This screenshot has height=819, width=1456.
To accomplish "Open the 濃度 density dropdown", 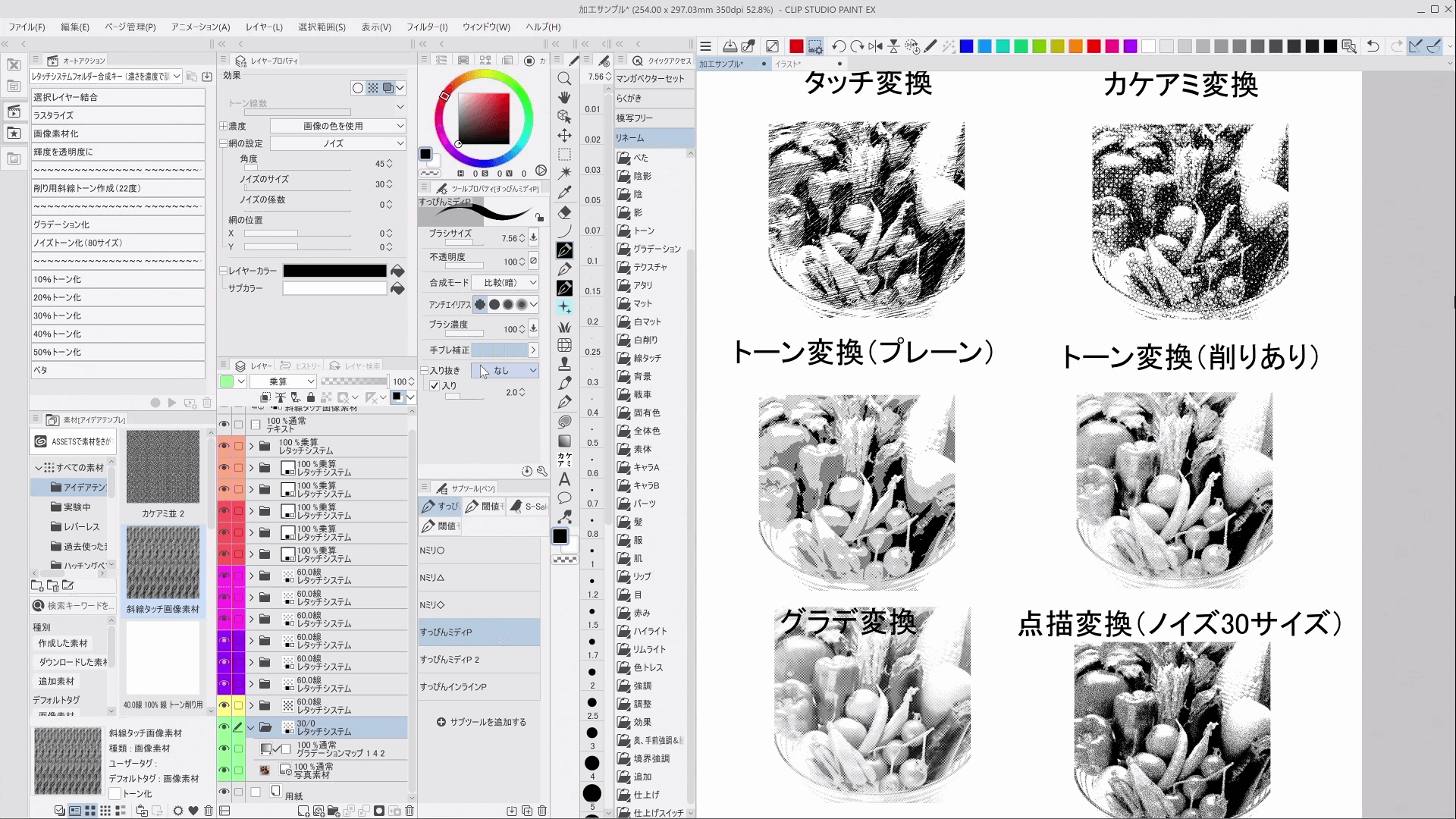I will 338,126.
